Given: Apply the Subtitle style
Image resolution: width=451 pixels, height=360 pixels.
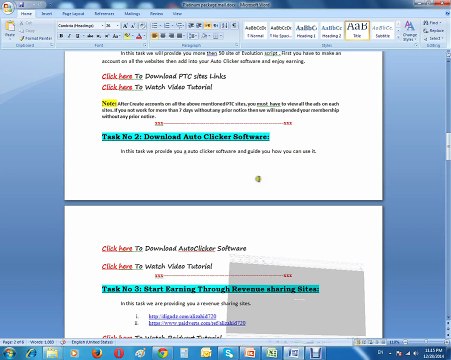Looking at the screenshot, I should pyautogui.click(x=383, y=31).
